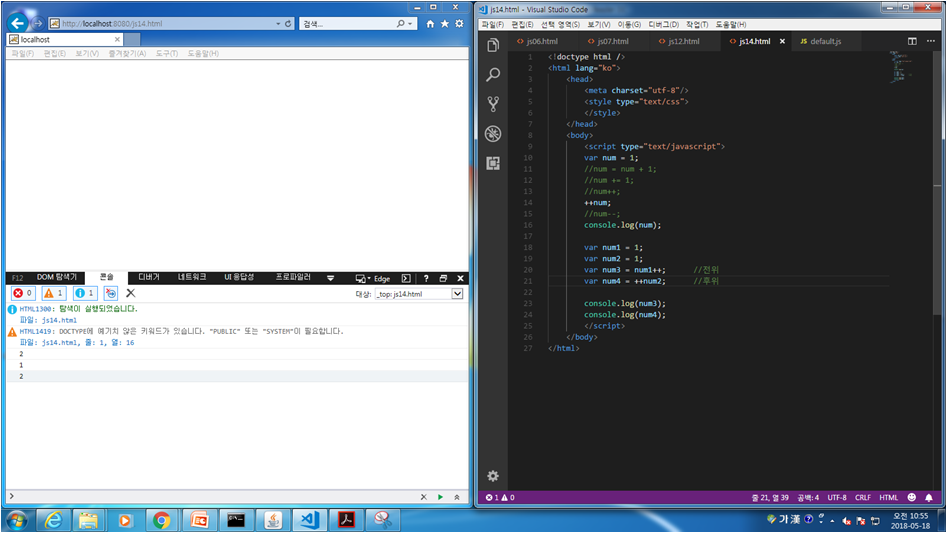Open js07.html editor tab

[x=612, y=41]
